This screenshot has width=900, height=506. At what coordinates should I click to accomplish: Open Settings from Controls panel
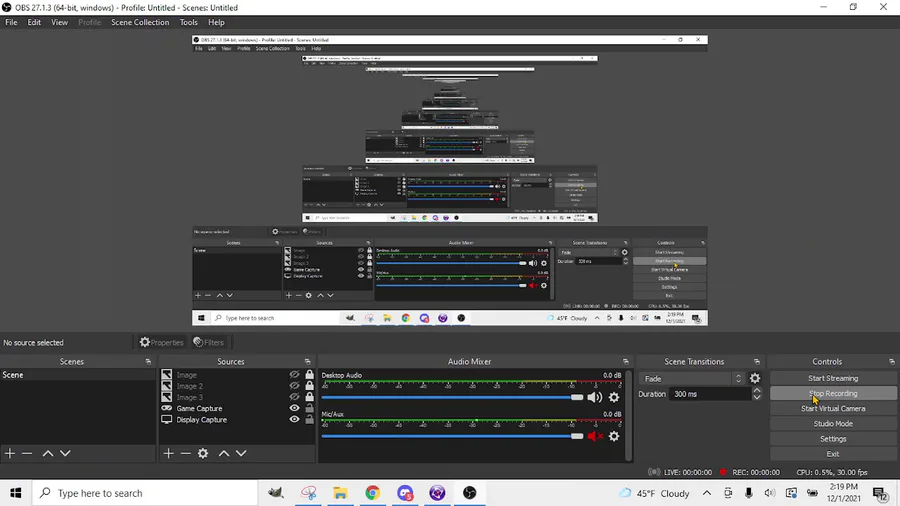833,438
